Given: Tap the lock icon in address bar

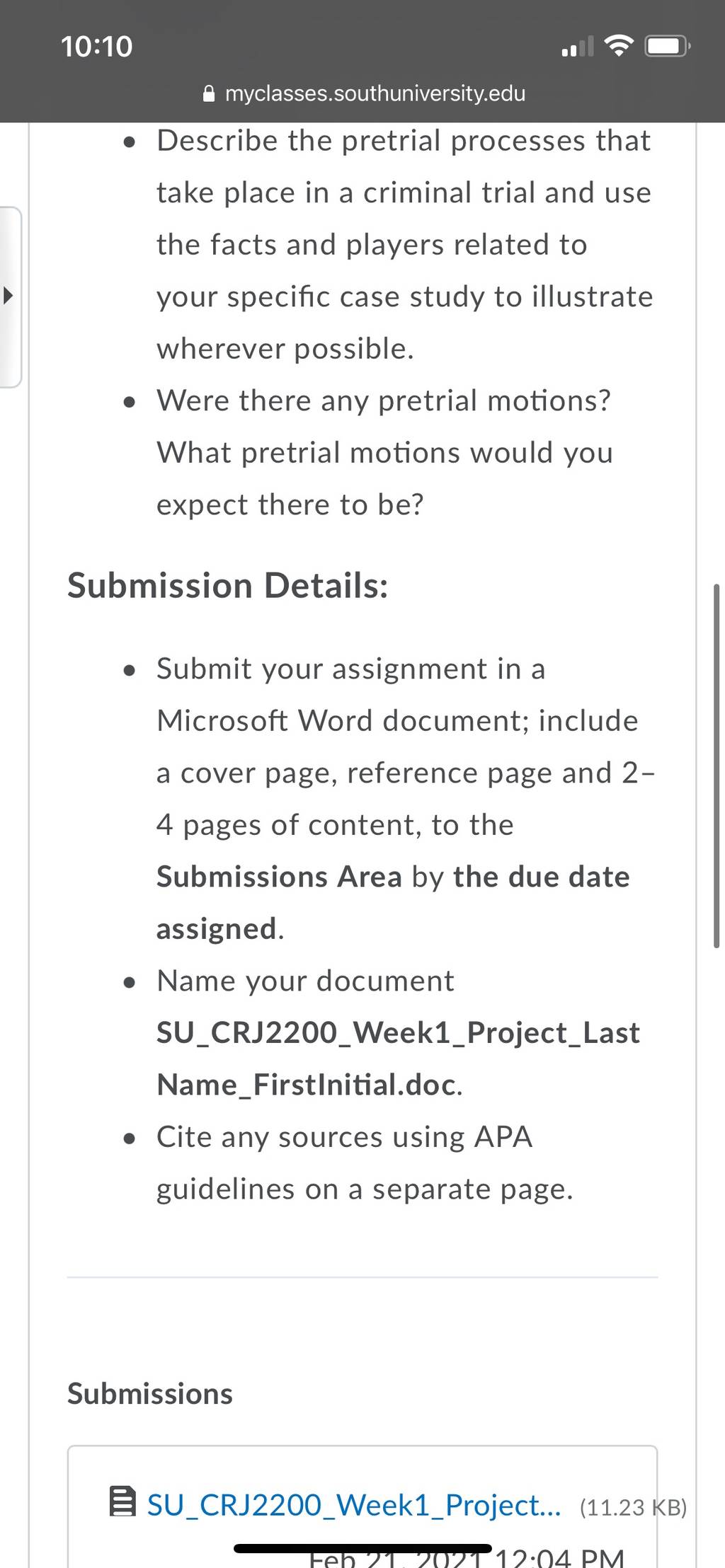Looking at the screenshot, I should coord(208,93).
